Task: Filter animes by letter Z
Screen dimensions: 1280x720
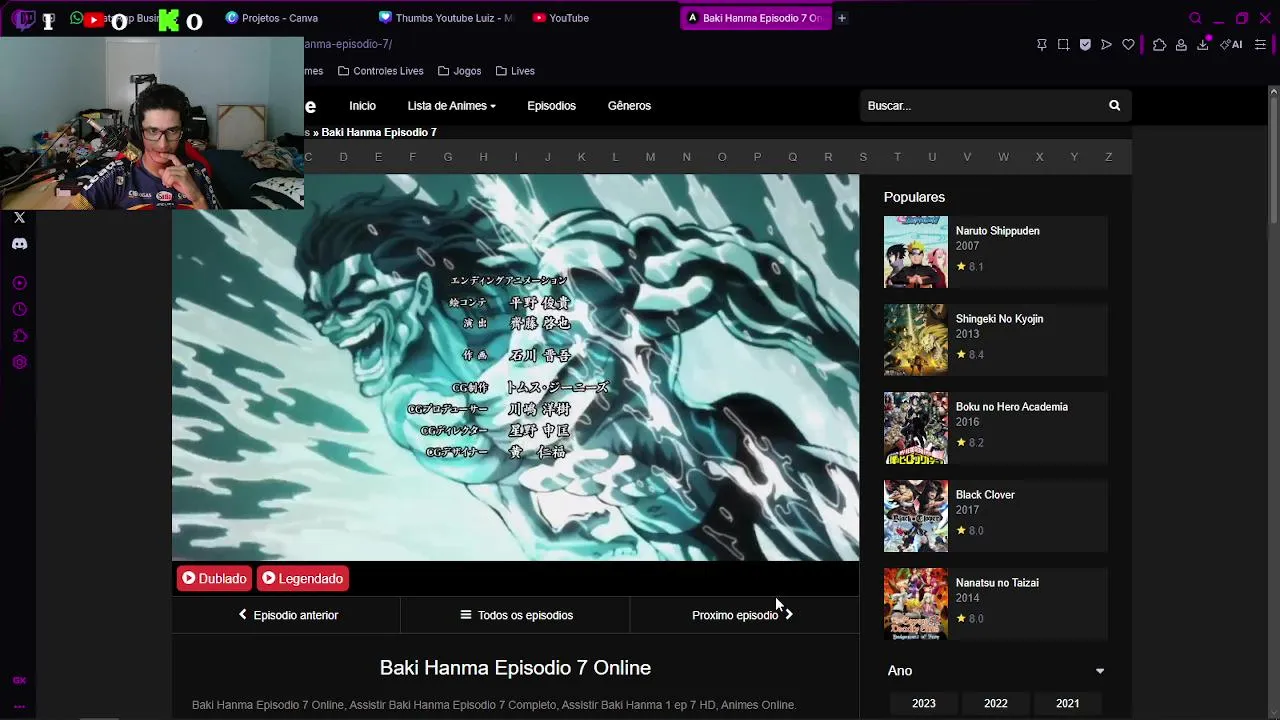Action: [1108, 157]
